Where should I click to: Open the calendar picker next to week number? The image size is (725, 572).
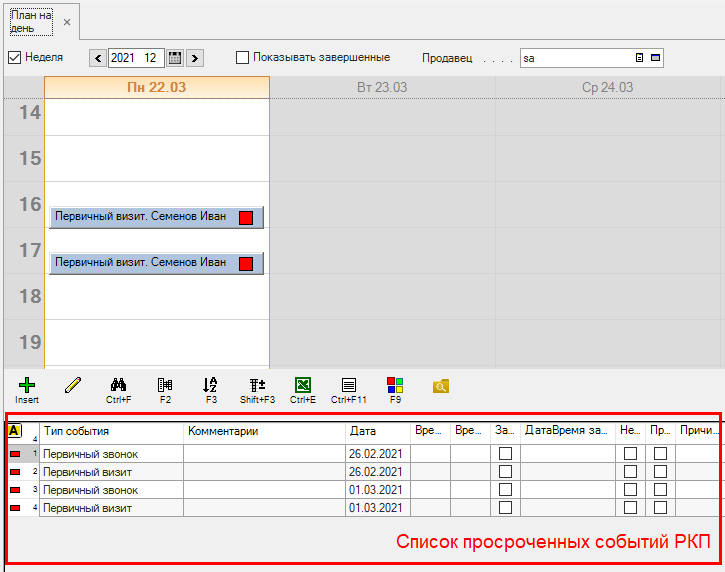(175, 58)
